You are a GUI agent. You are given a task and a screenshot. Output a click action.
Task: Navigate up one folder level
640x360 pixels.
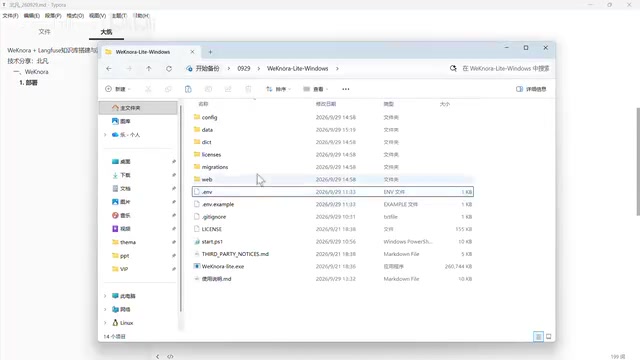(x=149, y=69)
